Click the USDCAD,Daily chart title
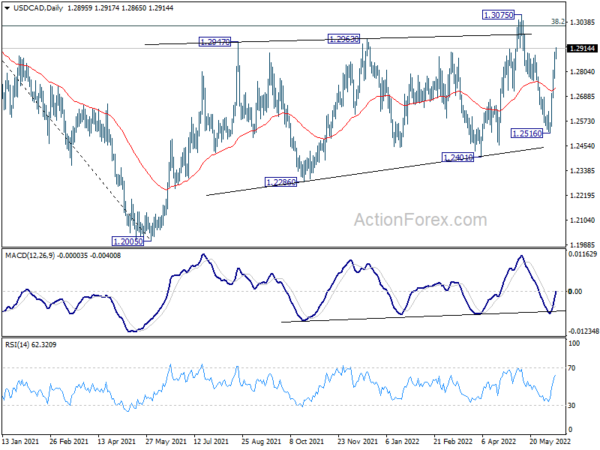 click(38, 8)
